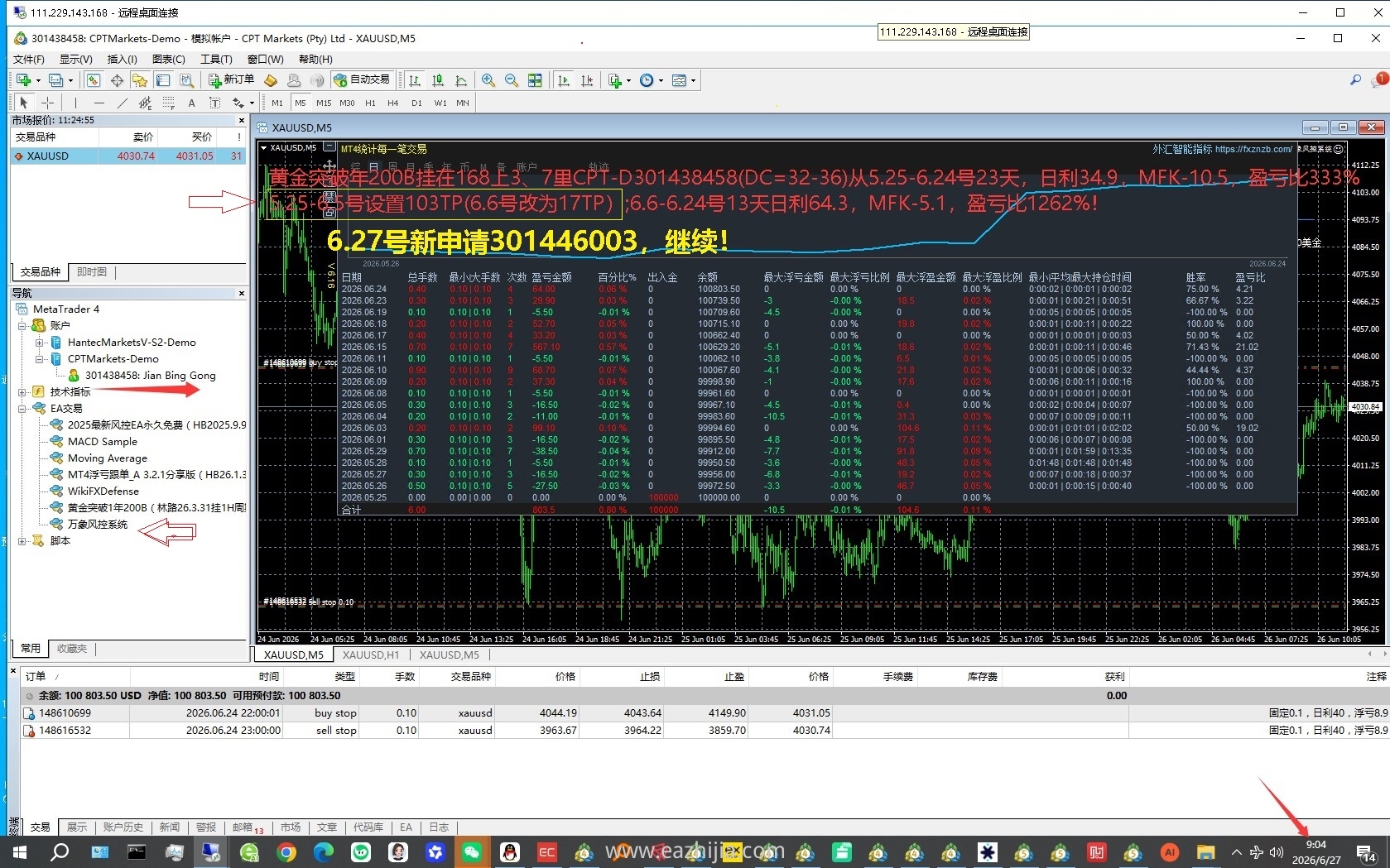Viewport: 1390px width, 868px height.
Task: Toggle the 自动交易 auto trading button
Action: (x=362, y=80)
